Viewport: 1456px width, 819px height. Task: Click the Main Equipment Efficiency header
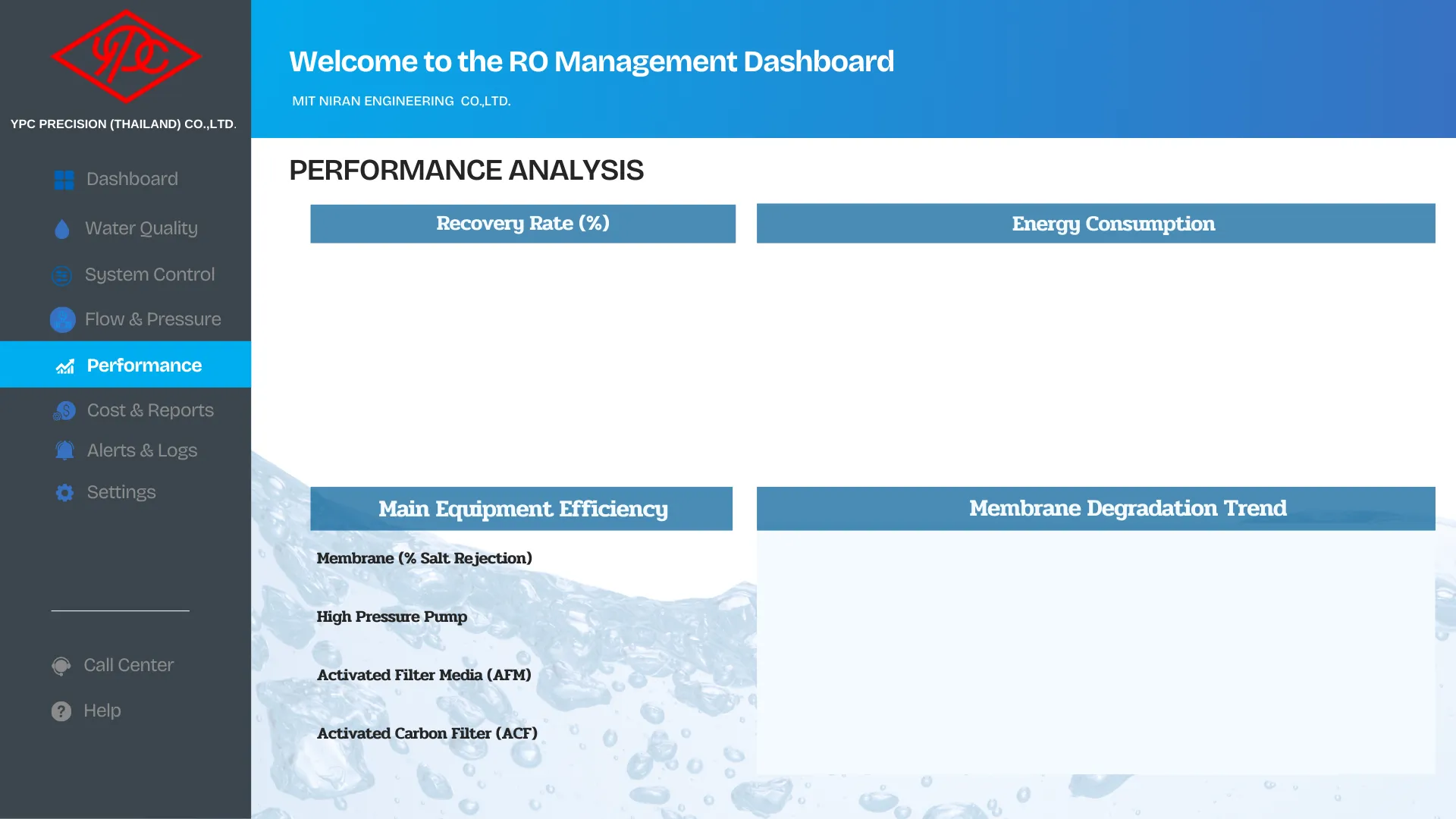pyautogui.click(x=521, y=509)
